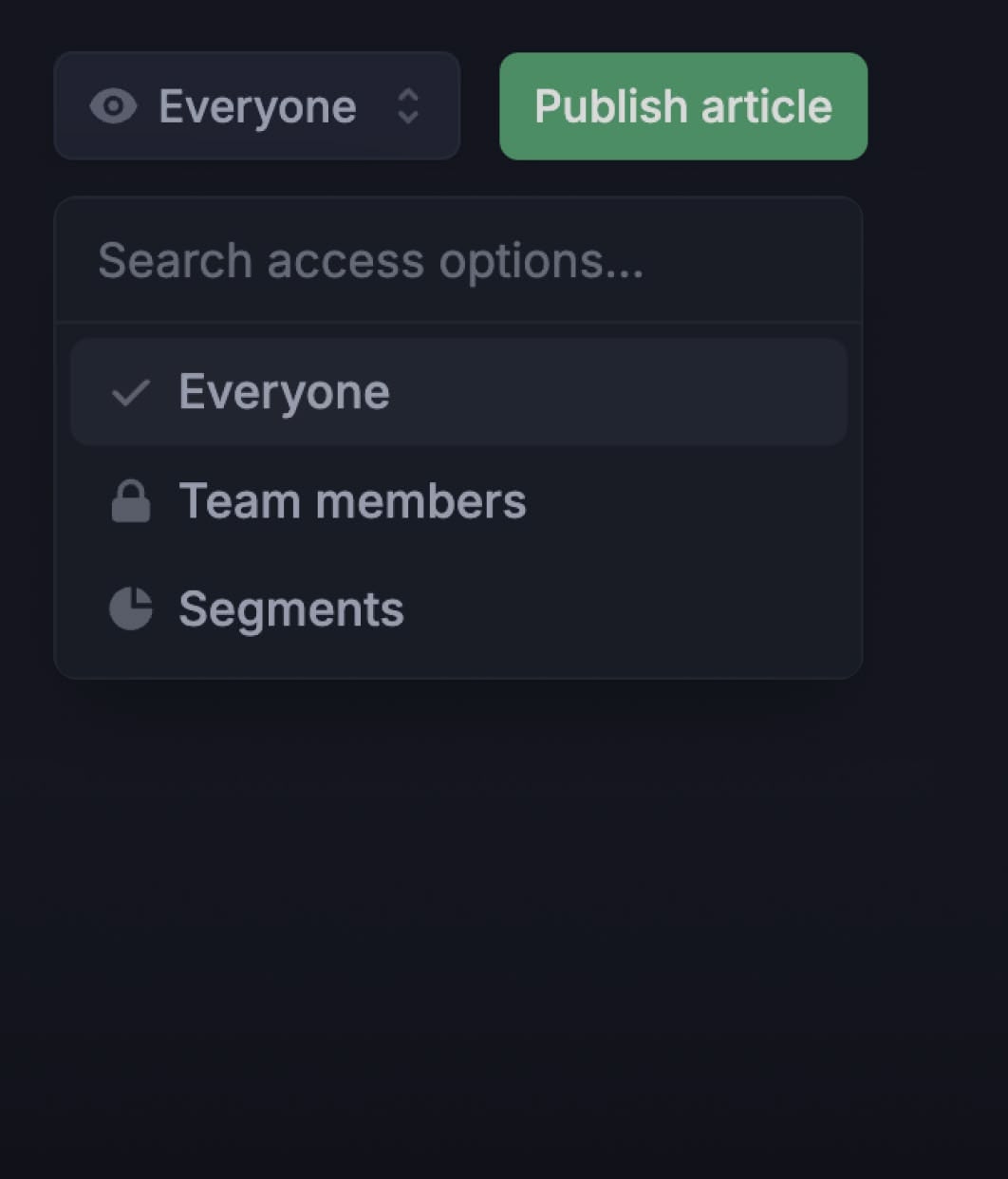
Task: Restrict access to Team members
Action: [458, 500]
